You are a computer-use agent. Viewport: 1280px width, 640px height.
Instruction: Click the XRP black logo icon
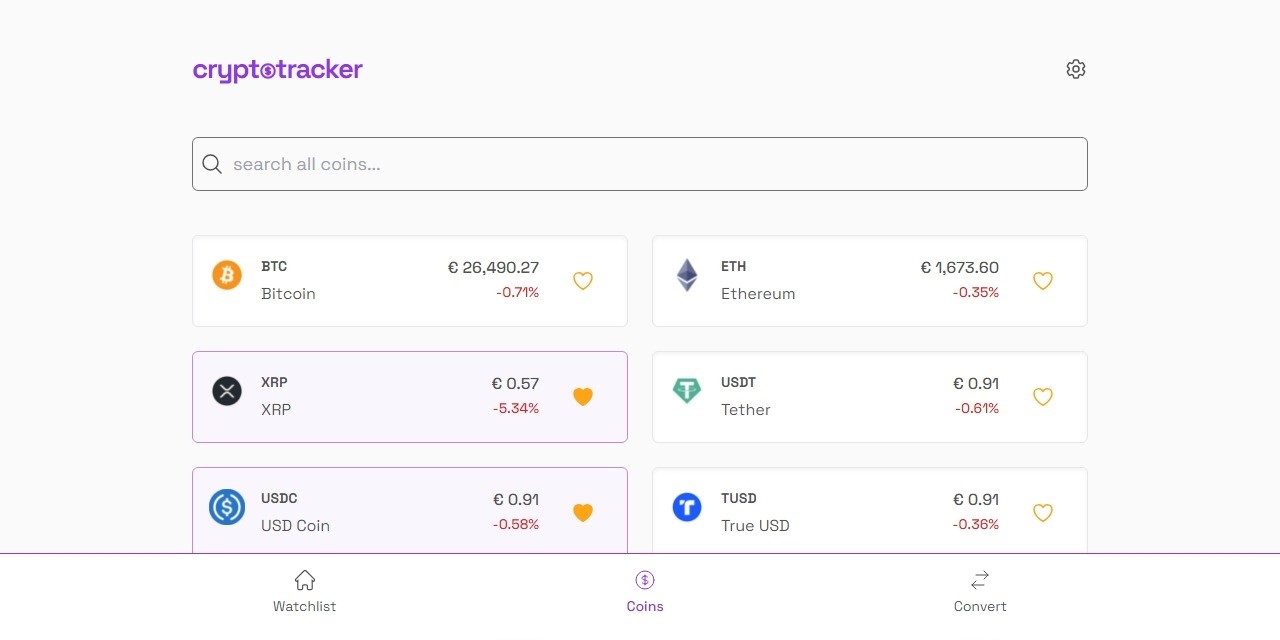227,391
